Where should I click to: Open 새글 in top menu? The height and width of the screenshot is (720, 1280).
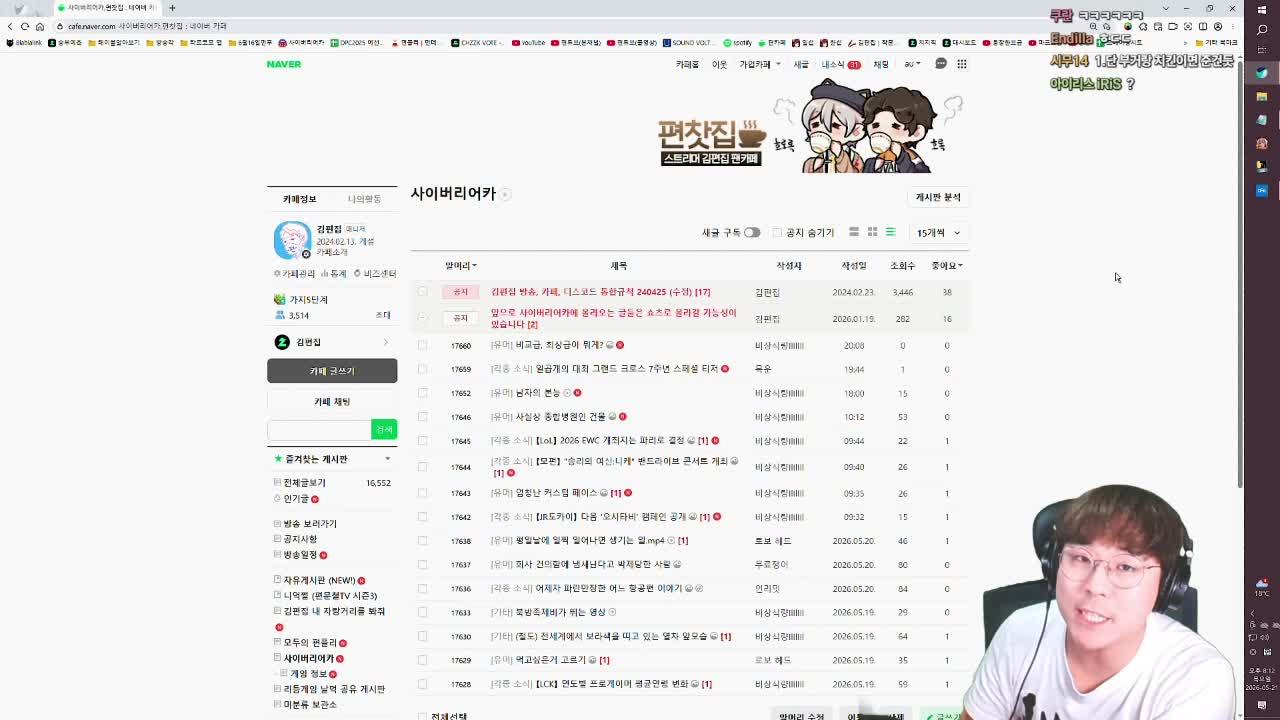801,64
